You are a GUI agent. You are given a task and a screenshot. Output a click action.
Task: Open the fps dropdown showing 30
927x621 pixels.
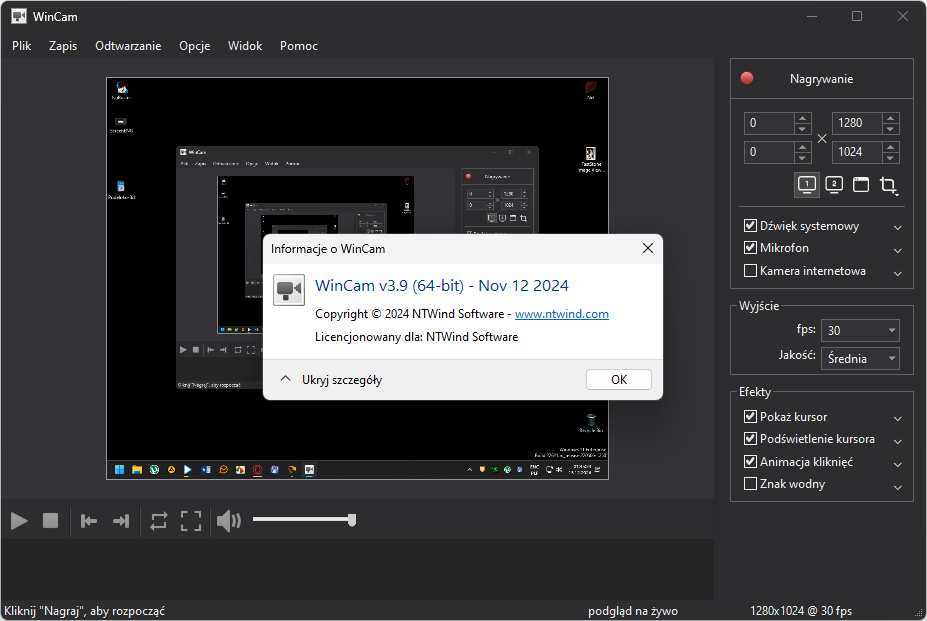point(860,330)
